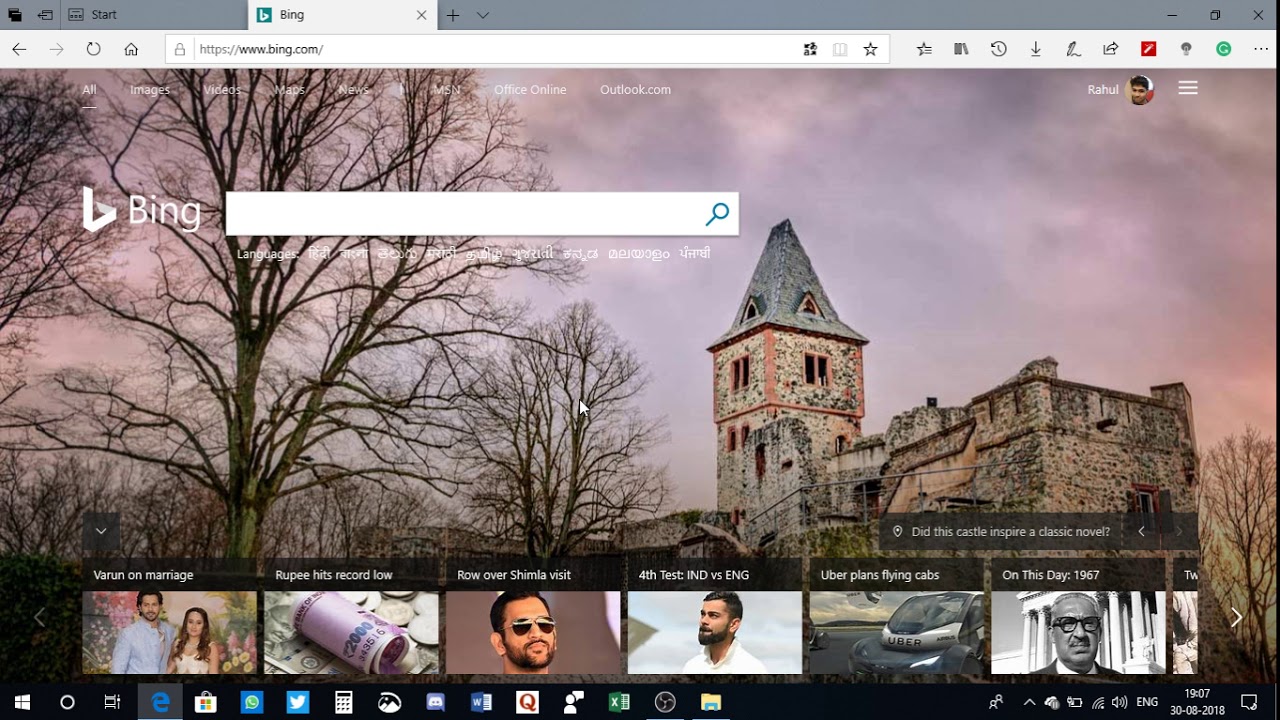Open Office Online link
This screenshot has width=1280, height=720.
click(x=530, y=90)
